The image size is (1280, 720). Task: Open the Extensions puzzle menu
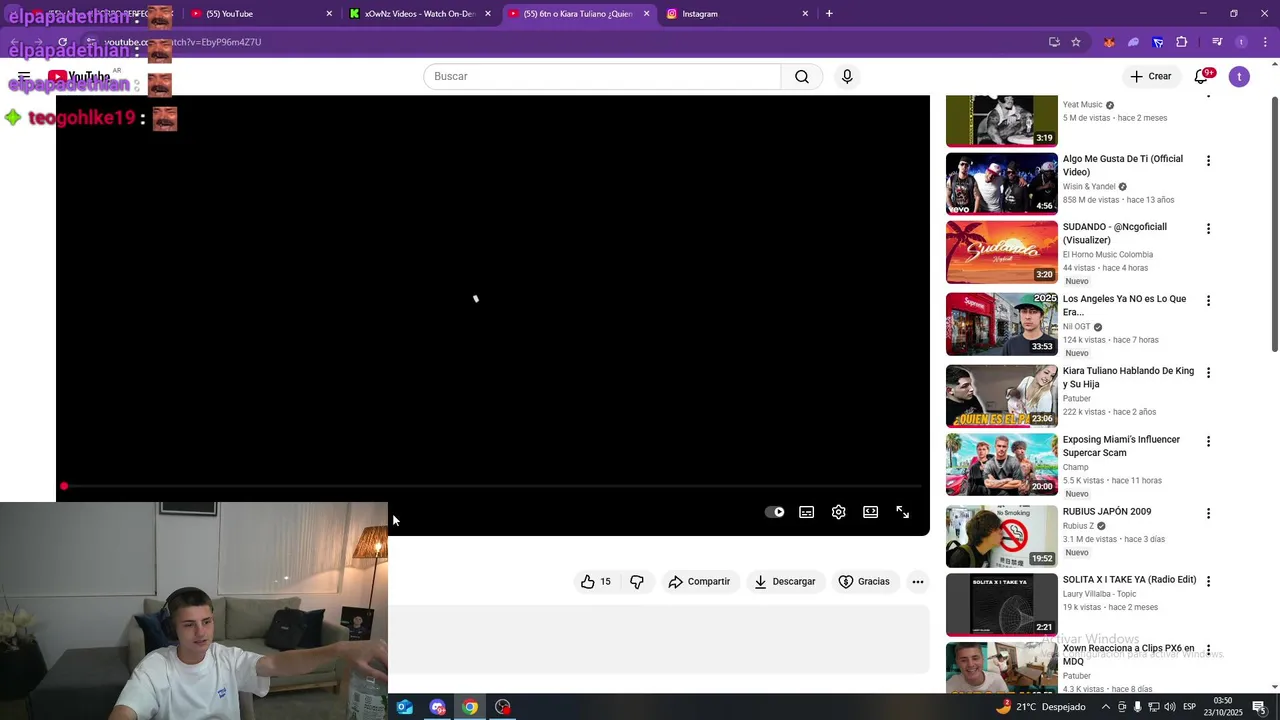tap(1182, 42)
